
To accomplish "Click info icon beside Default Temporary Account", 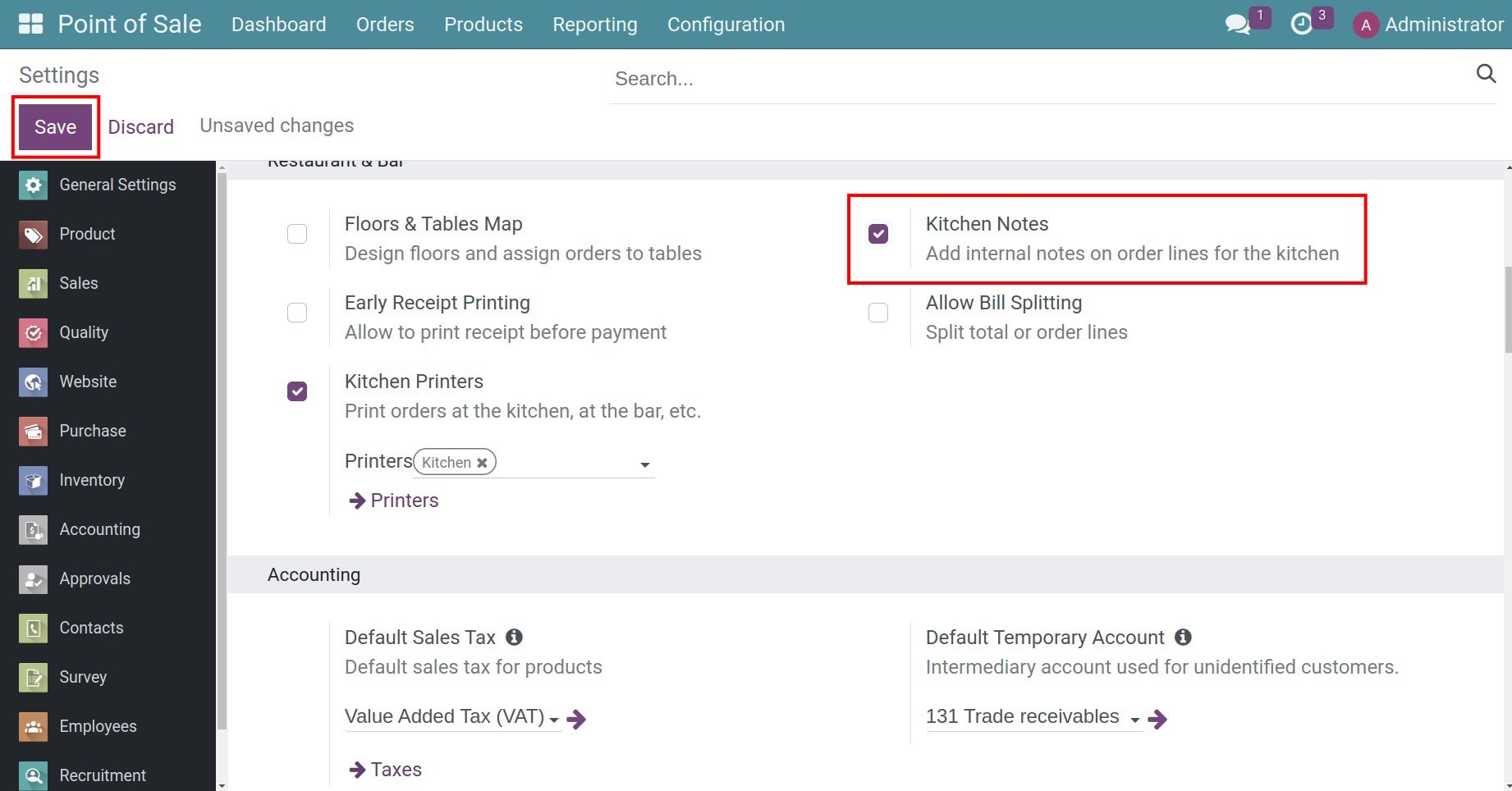I will click(x=1183, y=637).
